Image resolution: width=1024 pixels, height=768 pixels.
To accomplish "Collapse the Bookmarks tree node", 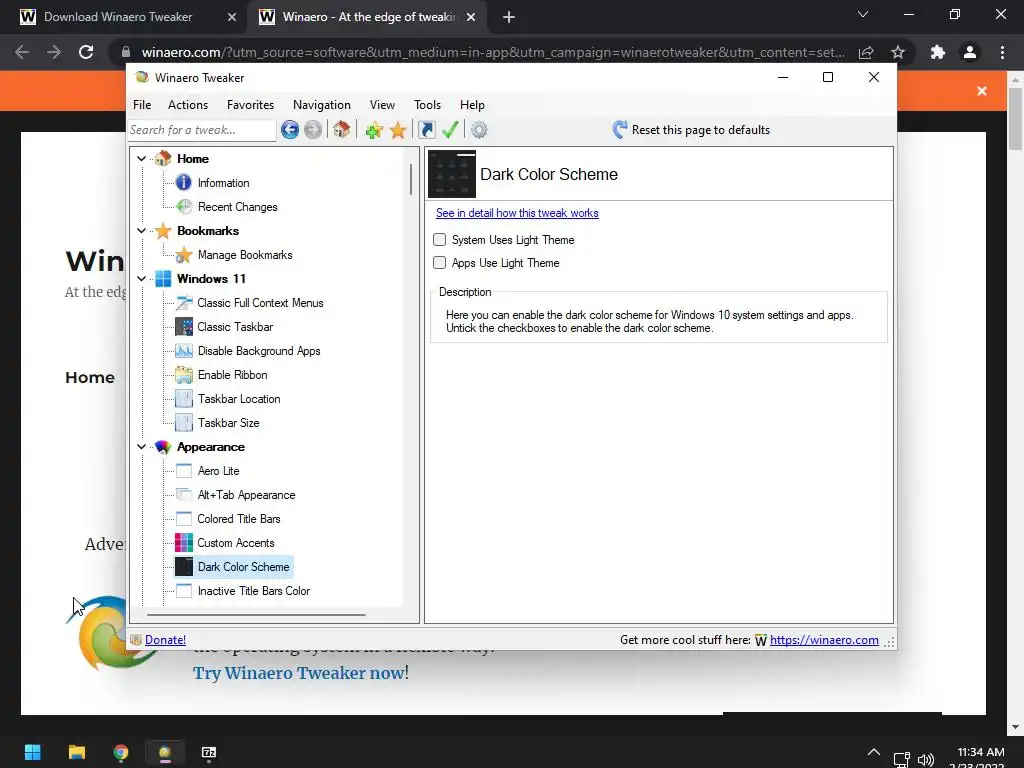I will pyautogui.click(x=141, y=231).
